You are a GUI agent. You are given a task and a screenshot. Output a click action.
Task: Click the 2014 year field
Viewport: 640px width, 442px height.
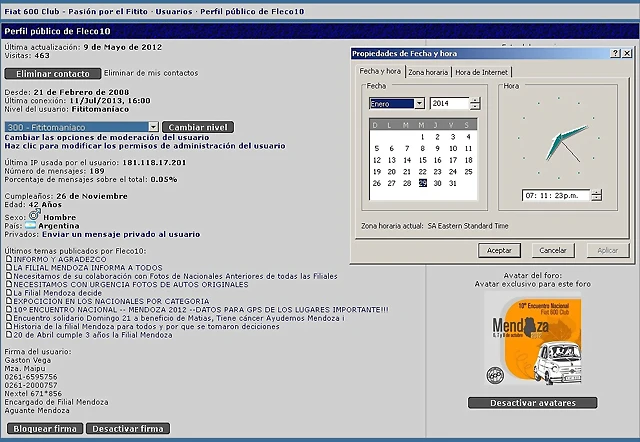coord(449,104)
